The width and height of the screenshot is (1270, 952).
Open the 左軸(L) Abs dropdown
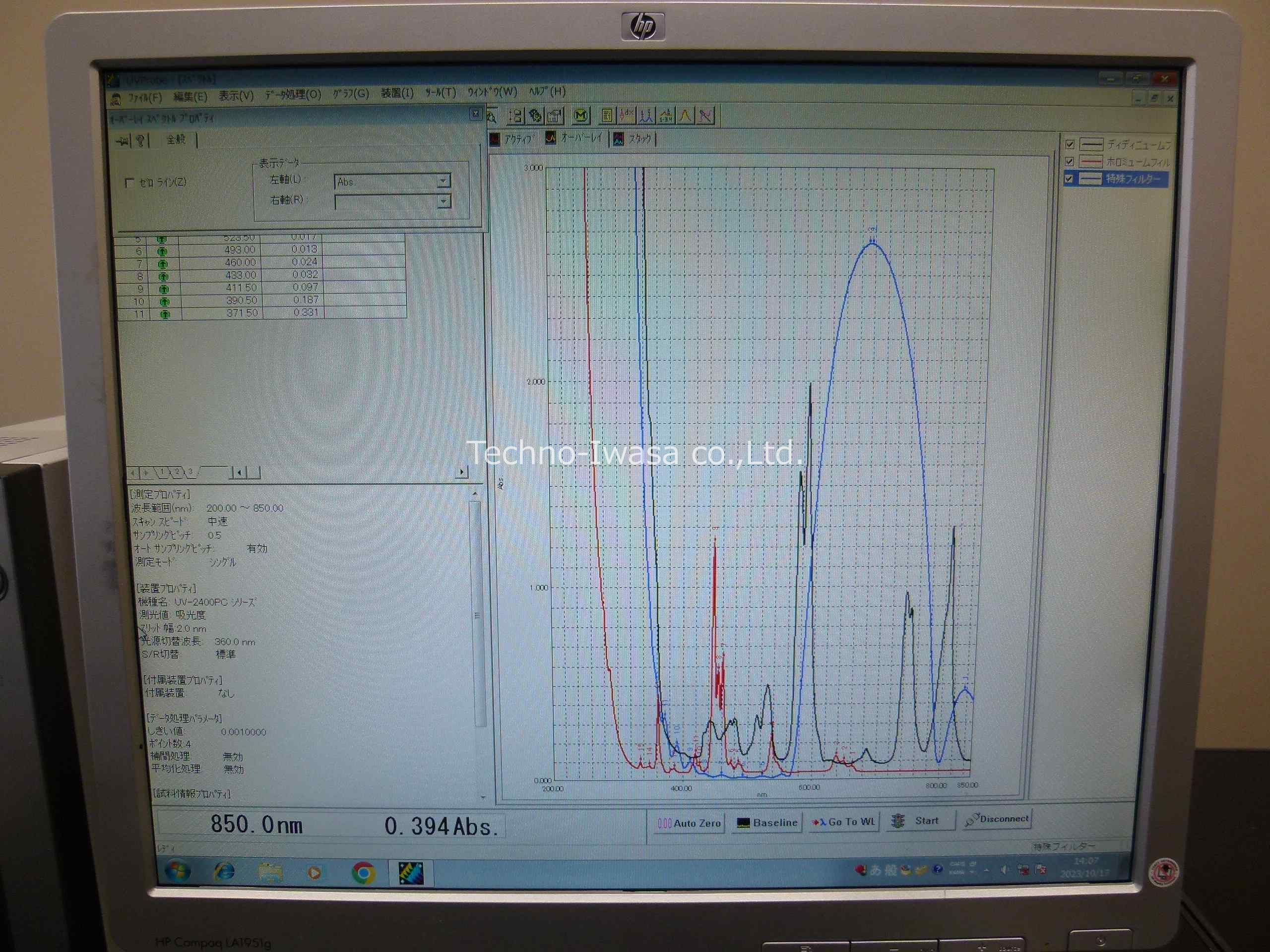(x=443, y=181)
